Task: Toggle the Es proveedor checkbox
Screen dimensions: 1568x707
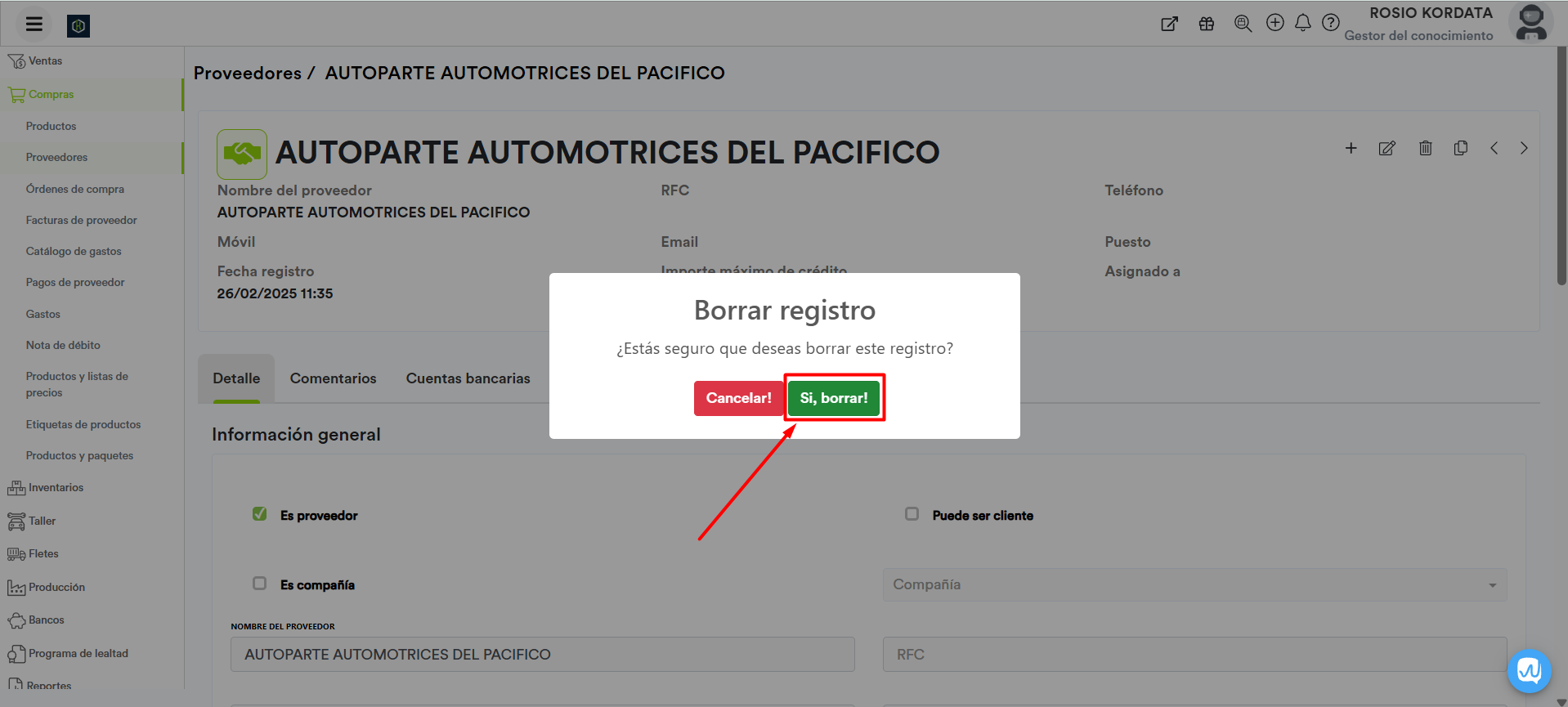Action: 260,514
